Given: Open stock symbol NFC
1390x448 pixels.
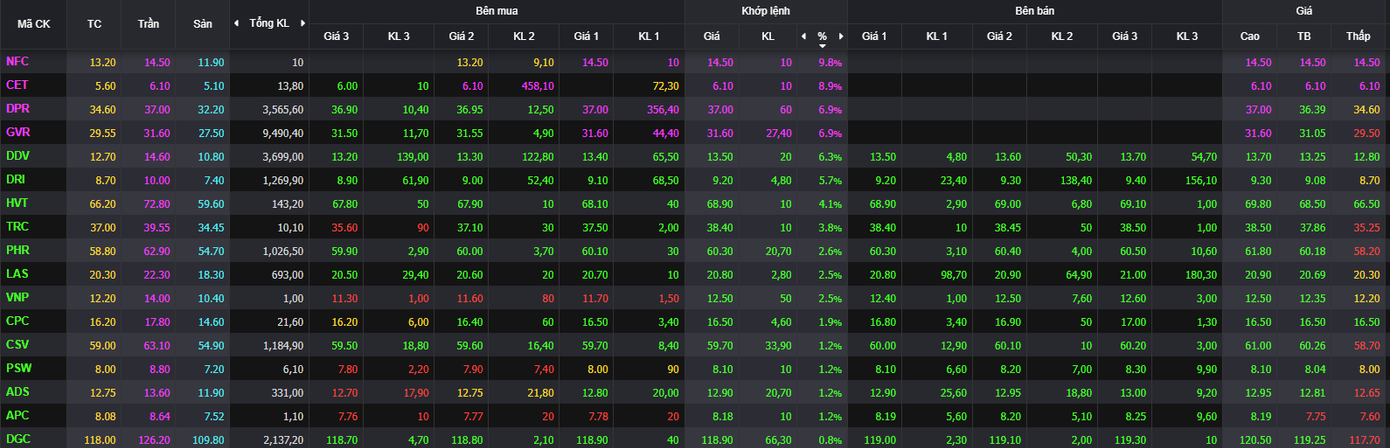Looking at the screenshot, I should (17, 61).
